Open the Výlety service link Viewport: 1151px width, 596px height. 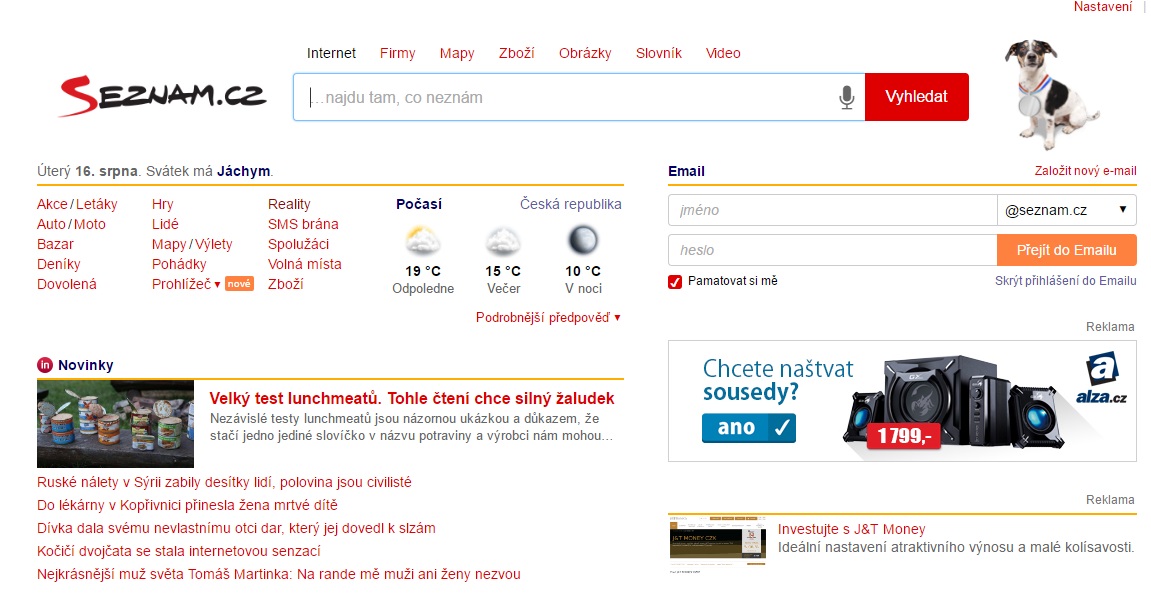[214, 244]
